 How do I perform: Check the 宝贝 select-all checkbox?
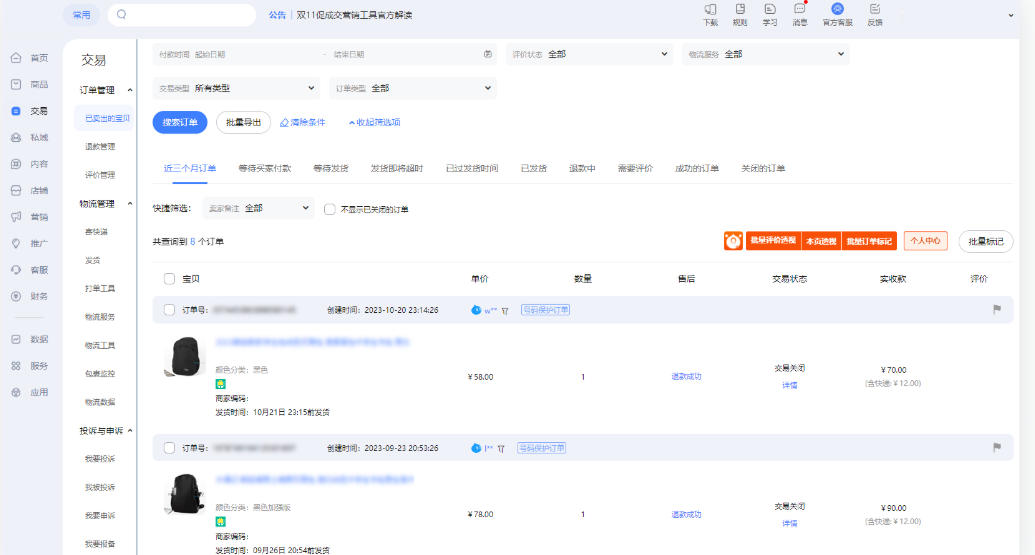pos(169,278)
